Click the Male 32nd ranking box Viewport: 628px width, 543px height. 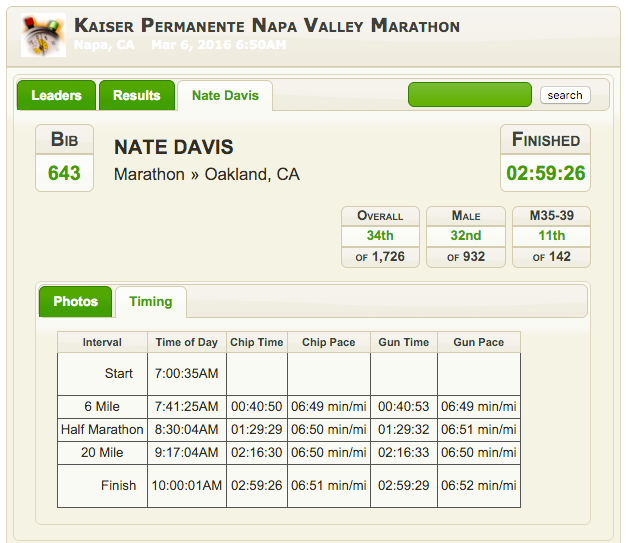[x=466, y=237]
